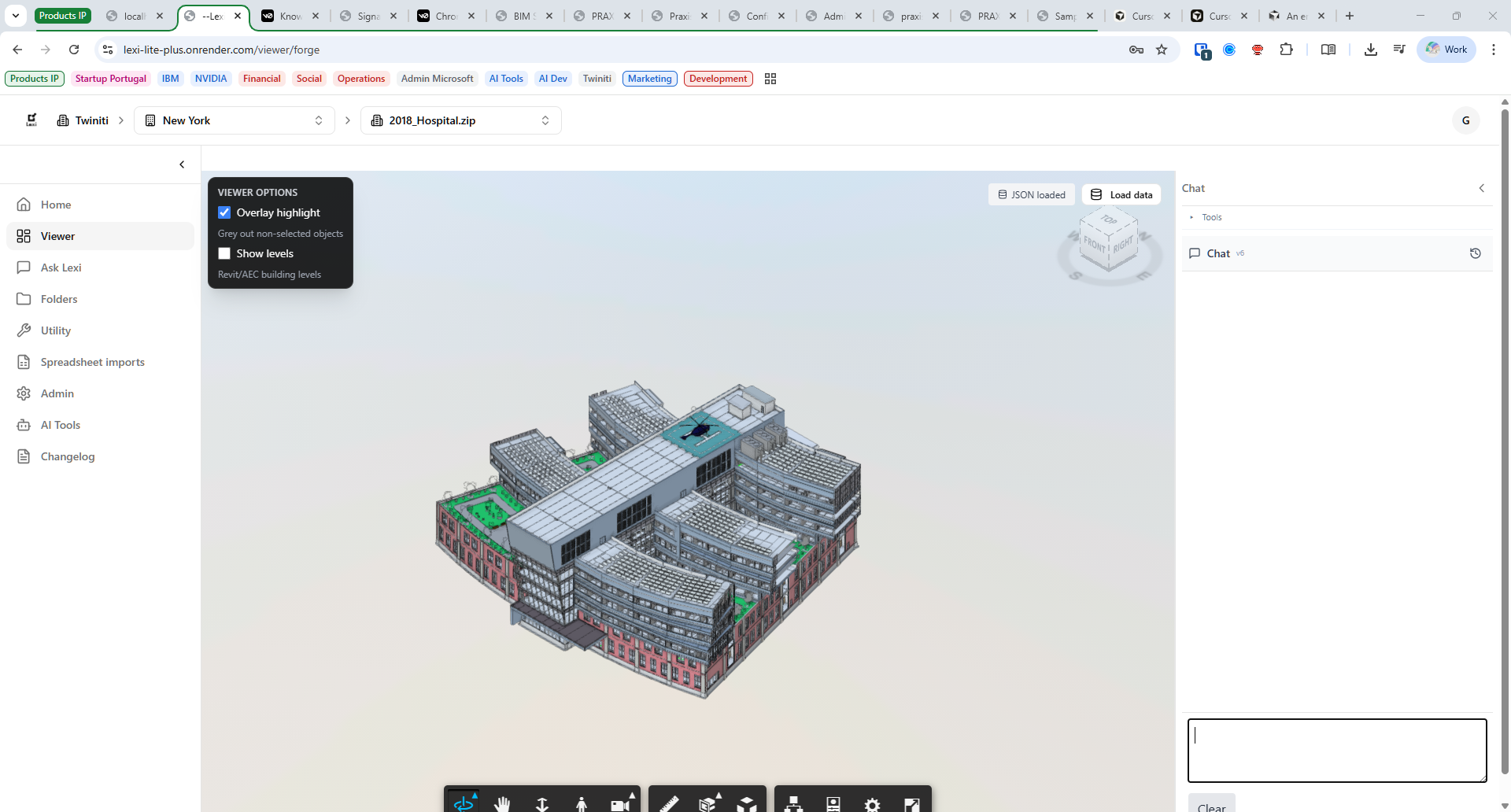
Task: Click the chat history icon
Action: (1476, 253)
